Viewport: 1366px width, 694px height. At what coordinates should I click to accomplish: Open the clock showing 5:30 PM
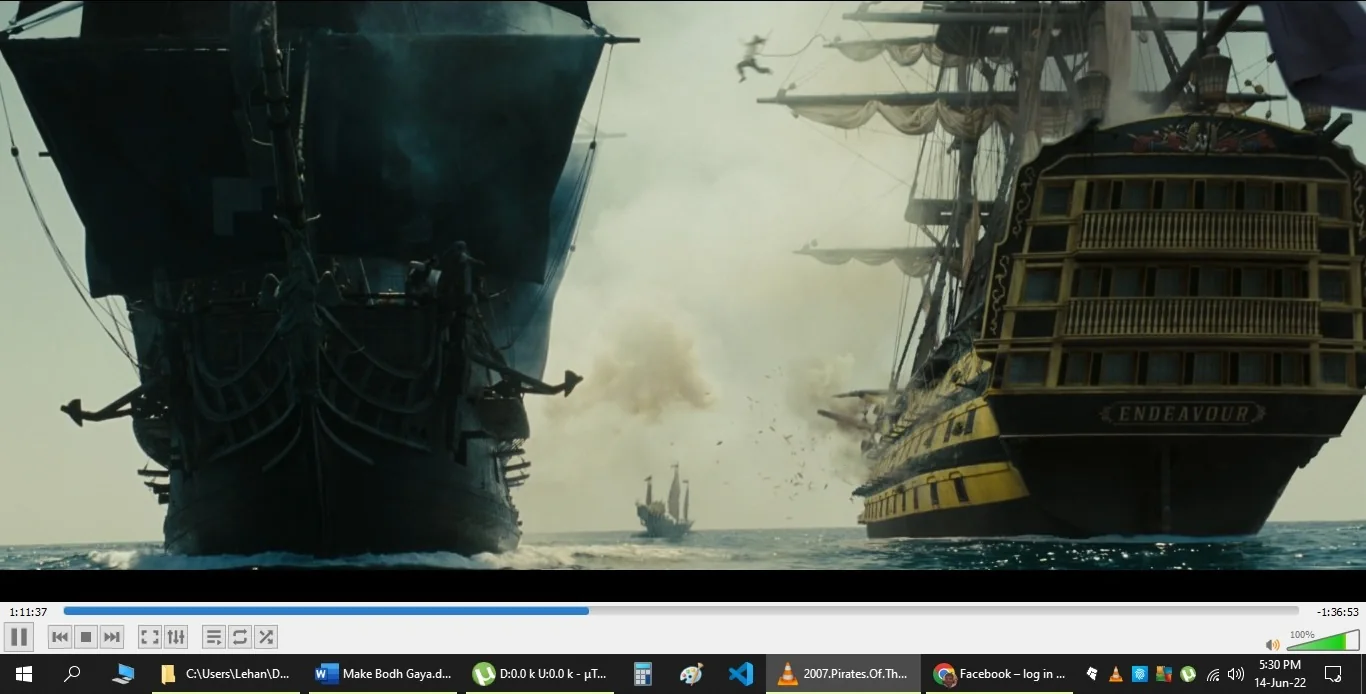click(1280, 674)
